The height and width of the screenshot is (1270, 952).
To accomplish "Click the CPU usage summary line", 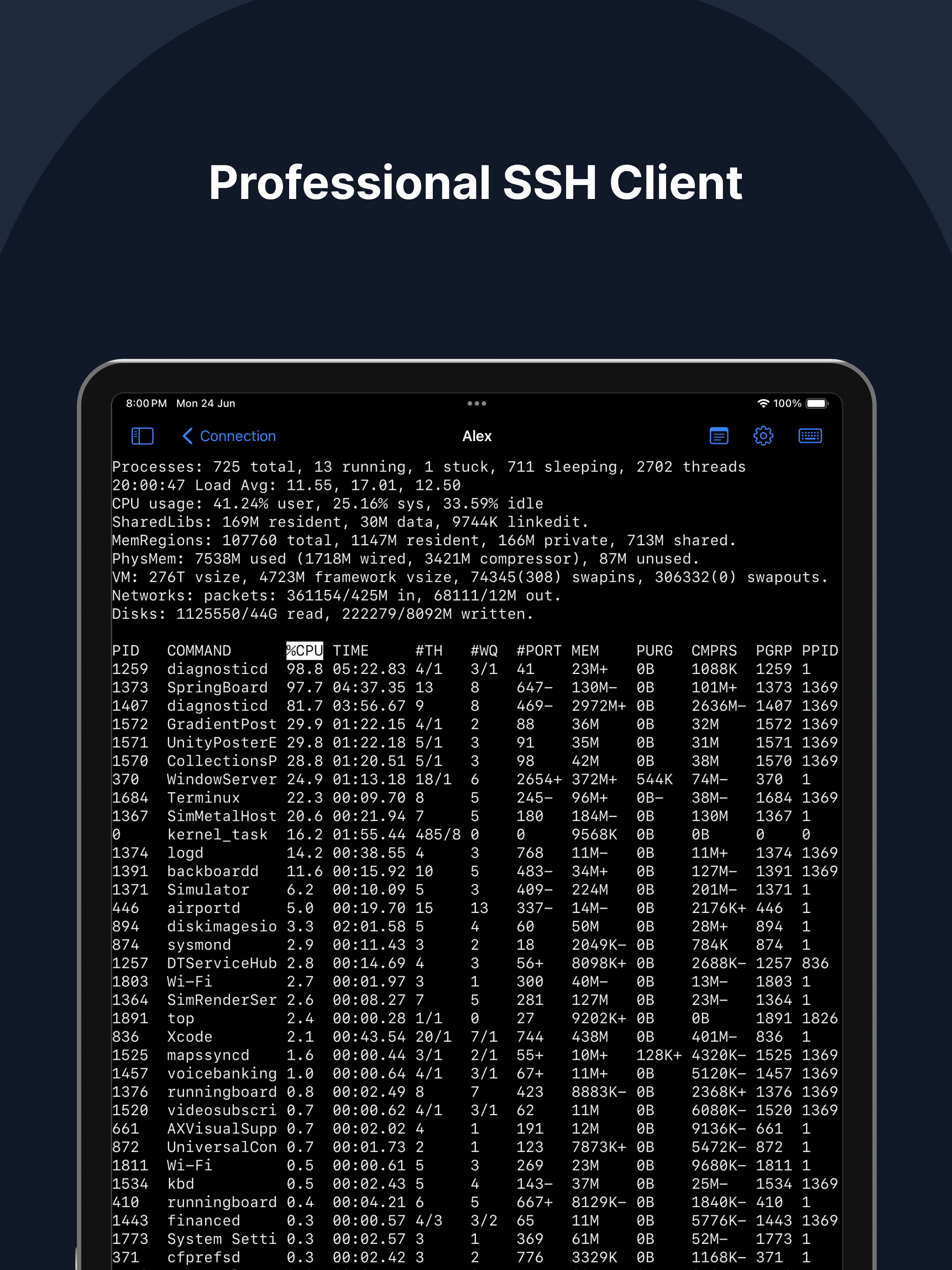I will click(x=328, y=503).
